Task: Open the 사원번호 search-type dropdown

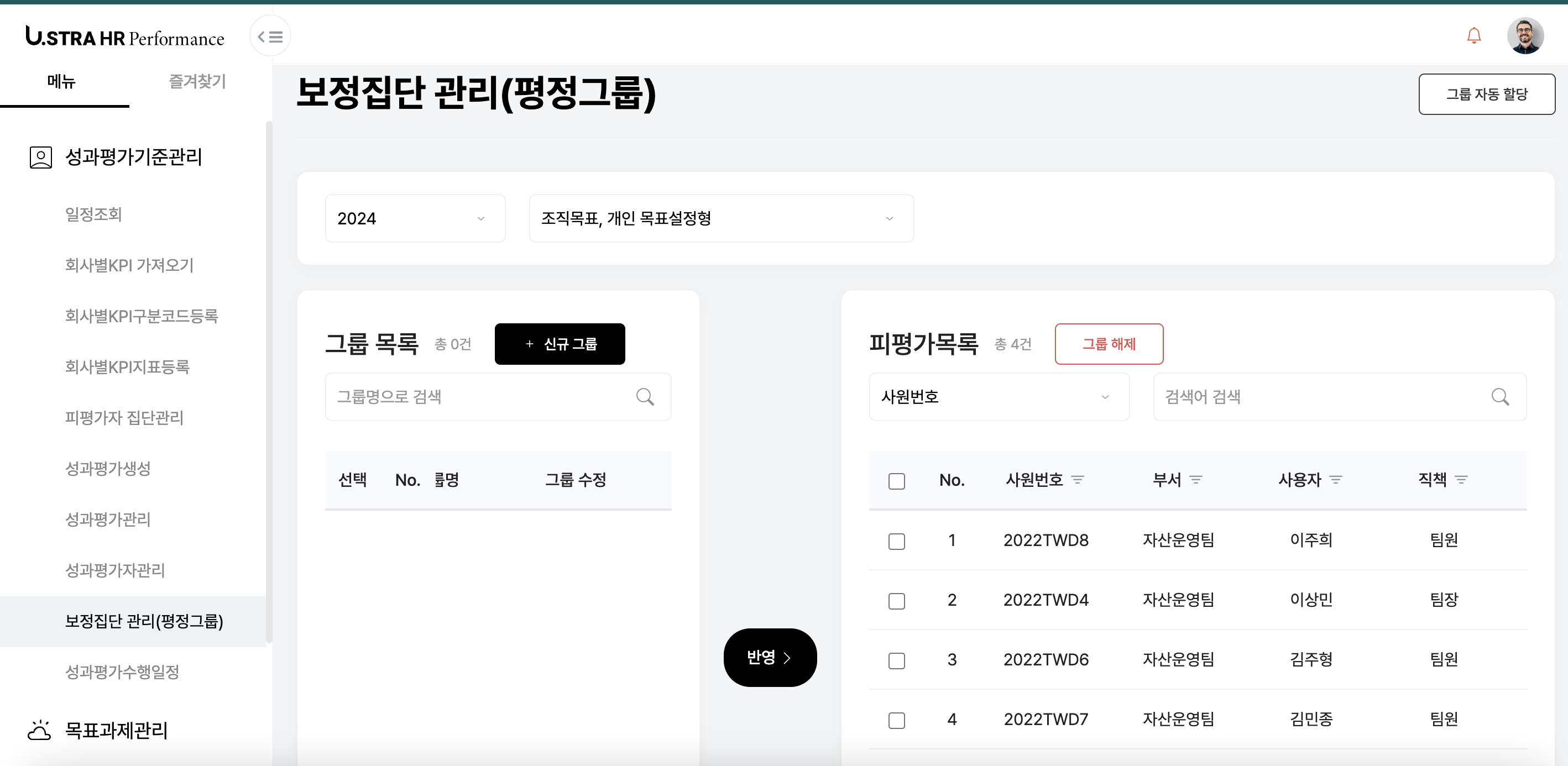Action: 999,397
